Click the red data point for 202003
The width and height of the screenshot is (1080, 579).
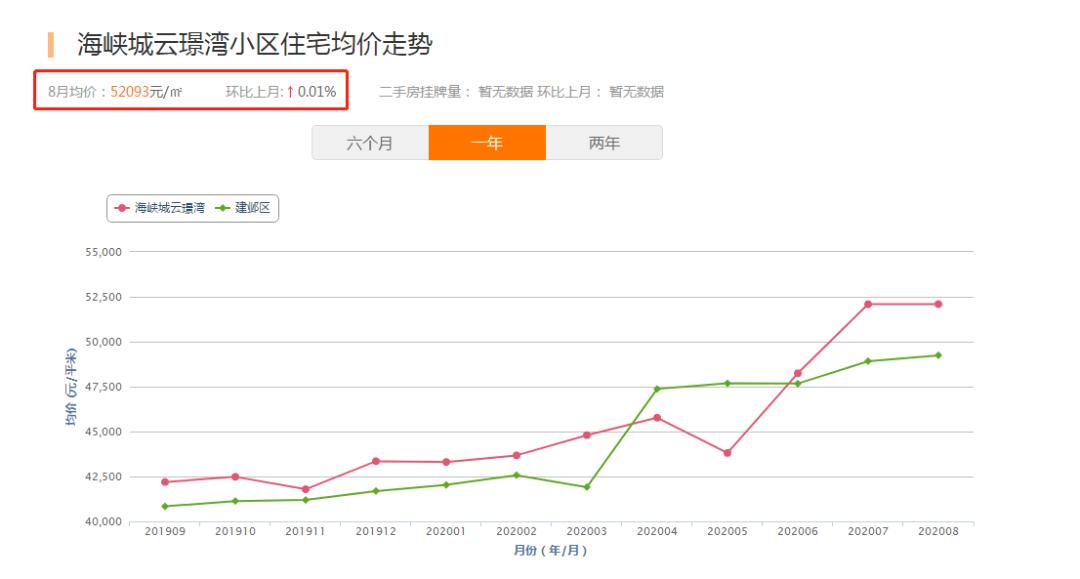[586, 435]
